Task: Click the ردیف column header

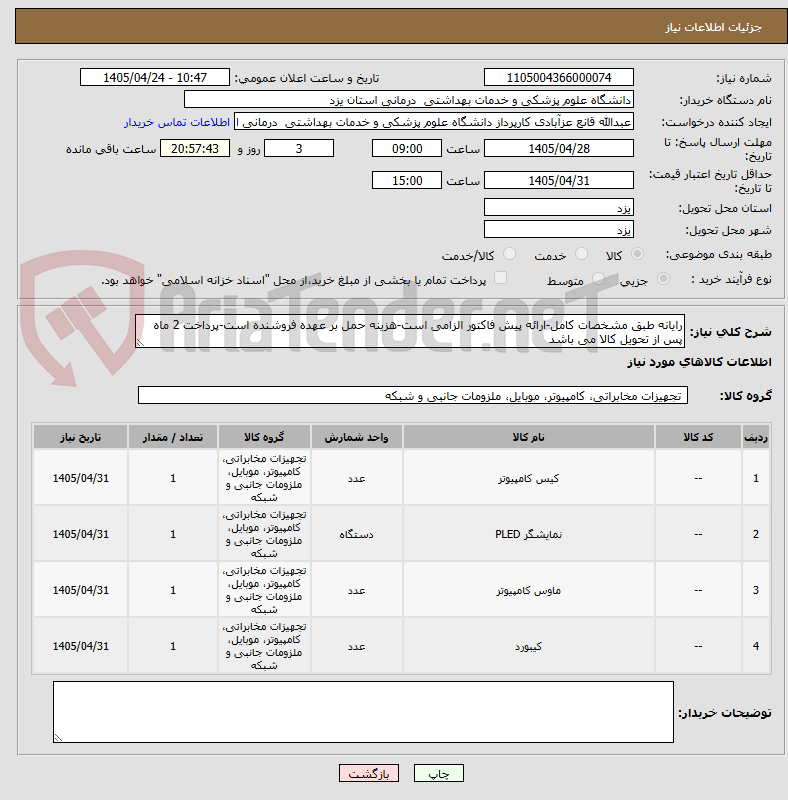Action: [x=756, y=437]
